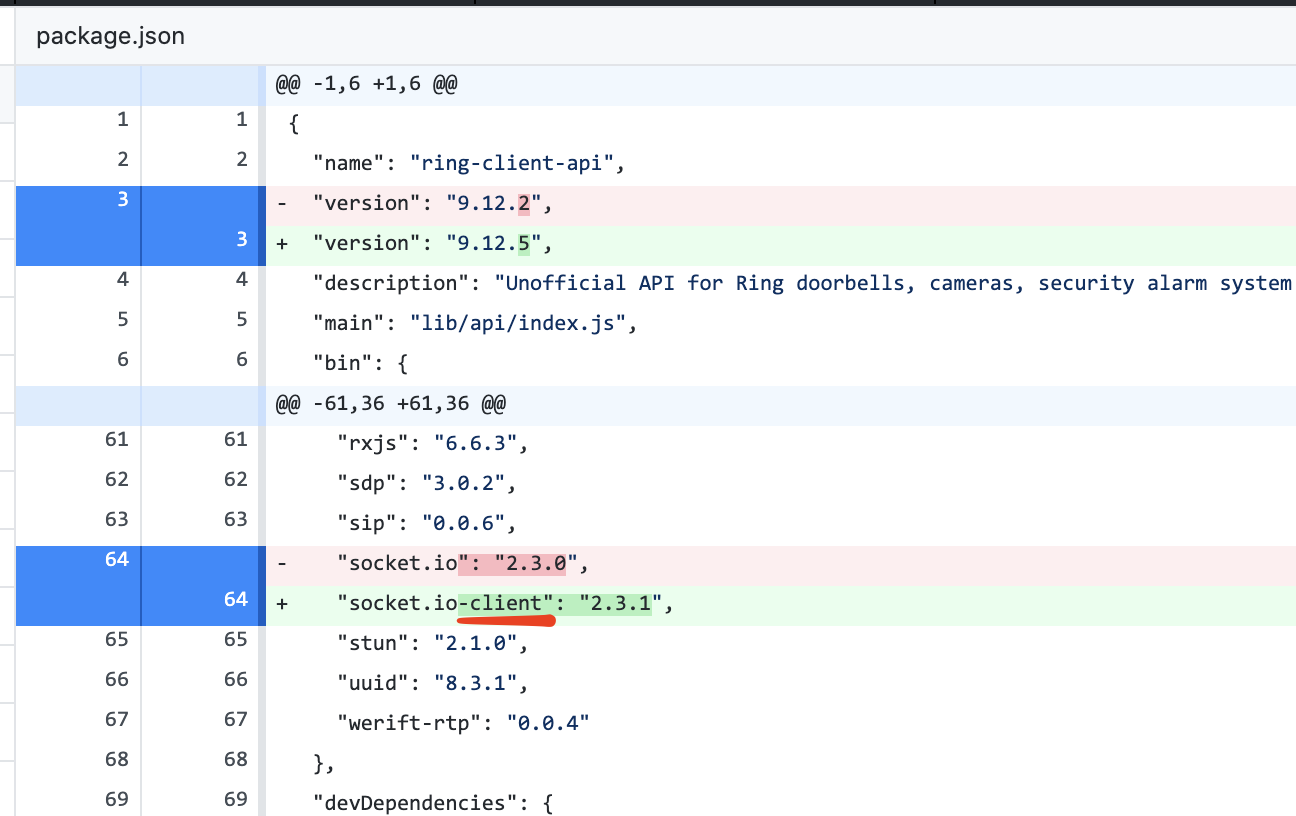Click the highlighted old-side line number 64

coord(117,559)
